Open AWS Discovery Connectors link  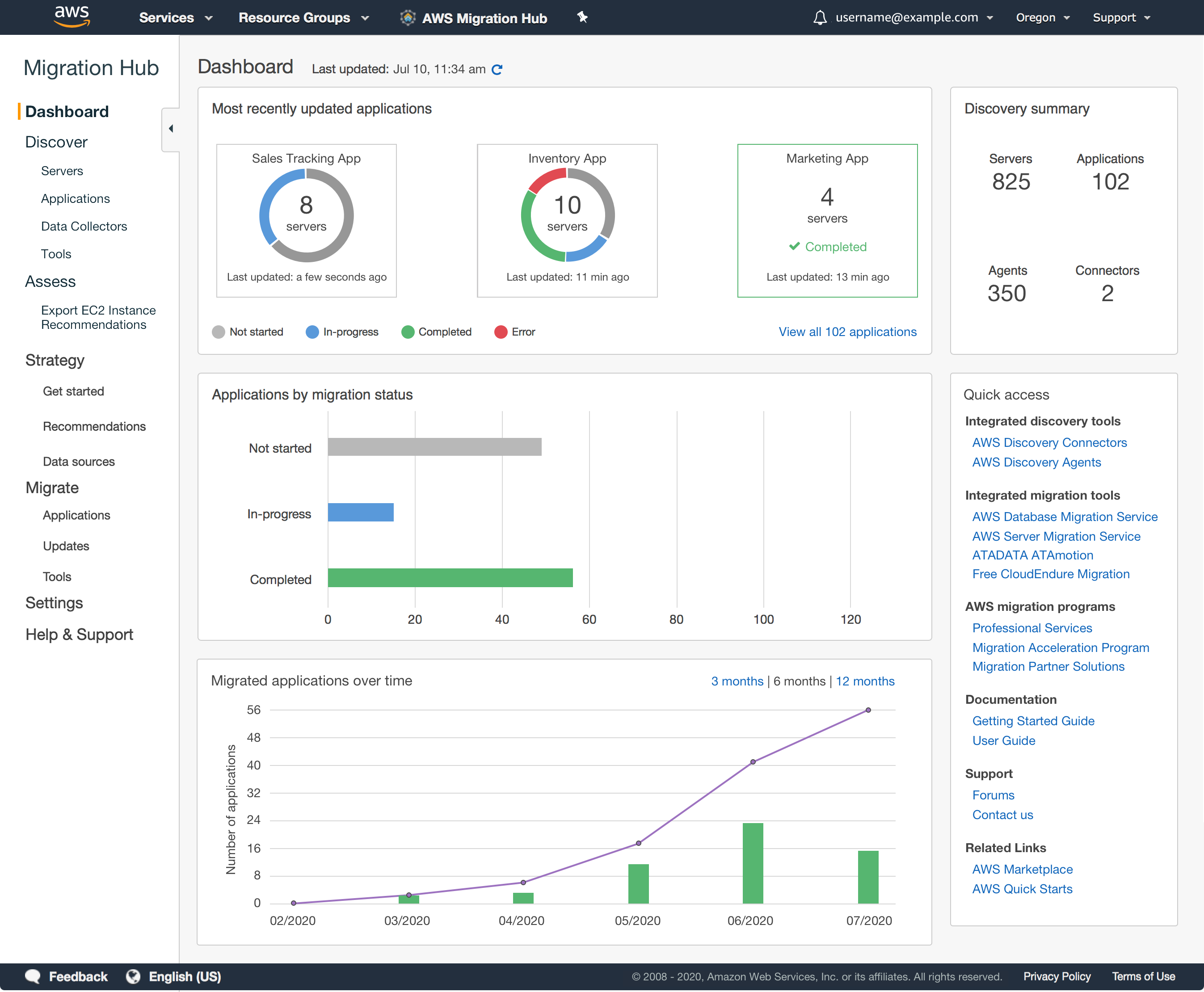(1050, 443)
